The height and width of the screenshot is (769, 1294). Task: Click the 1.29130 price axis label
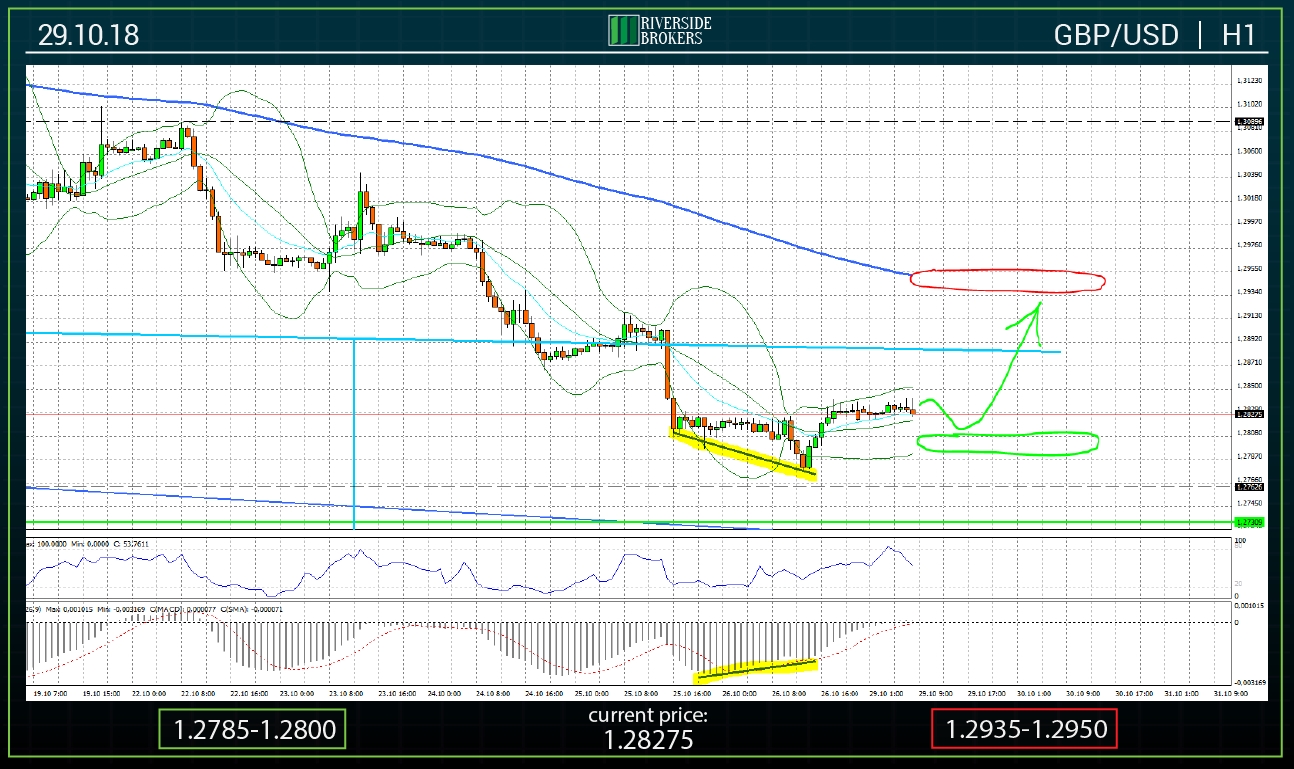[x=1250, y=315]
